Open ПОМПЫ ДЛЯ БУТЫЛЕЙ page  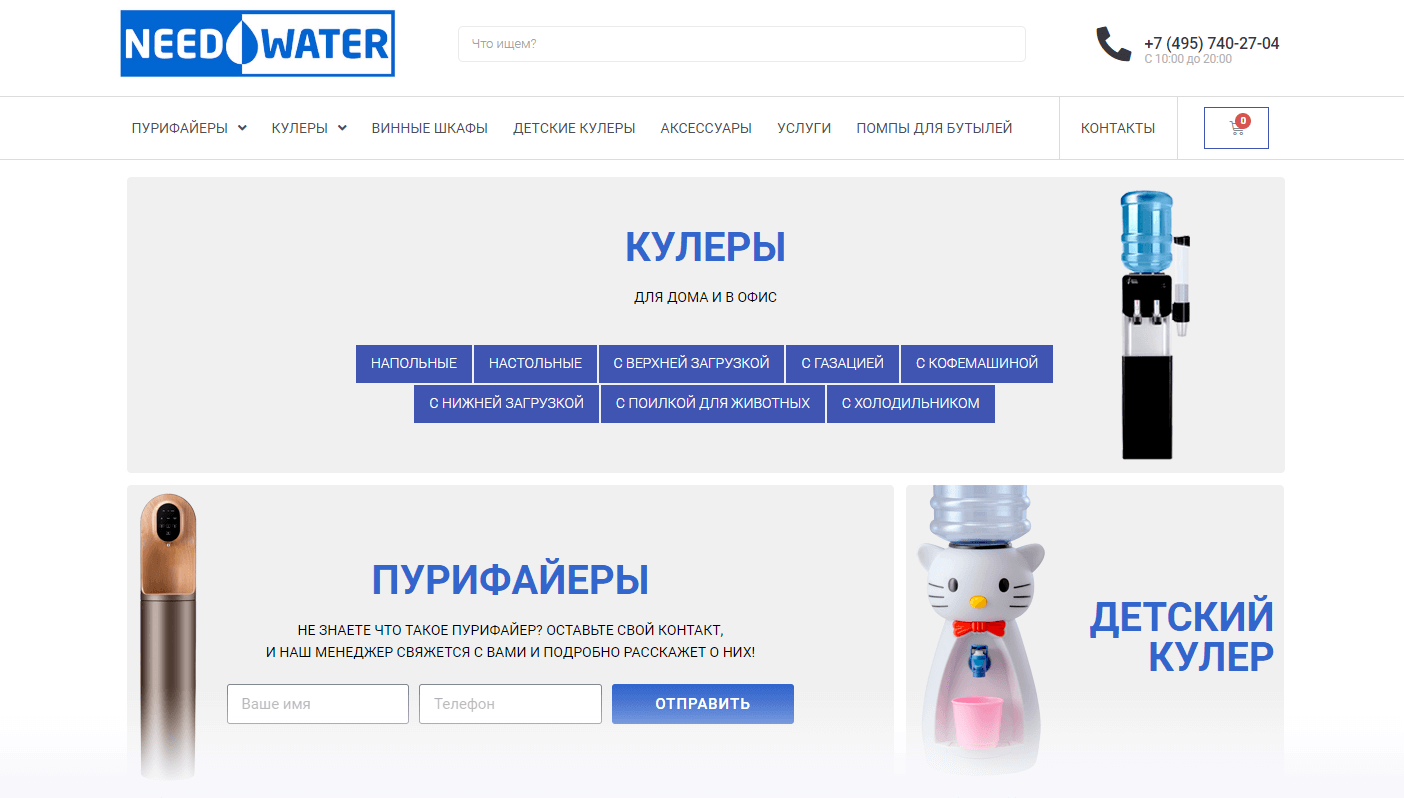click(934, 128)
